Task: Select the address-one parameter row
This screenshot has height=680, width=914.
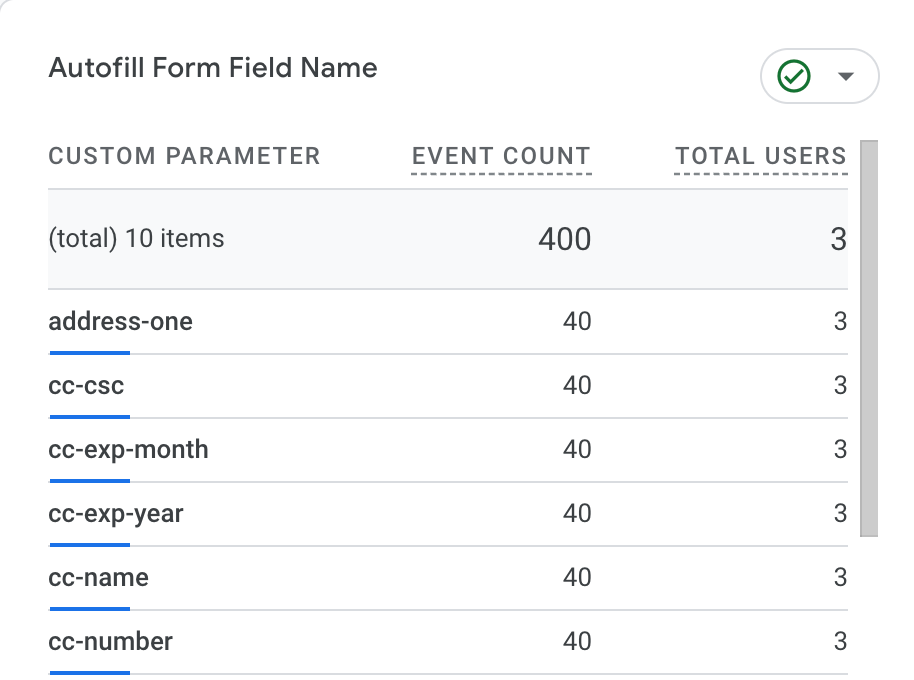Action: pyautogui.click(x=120, y=321)
